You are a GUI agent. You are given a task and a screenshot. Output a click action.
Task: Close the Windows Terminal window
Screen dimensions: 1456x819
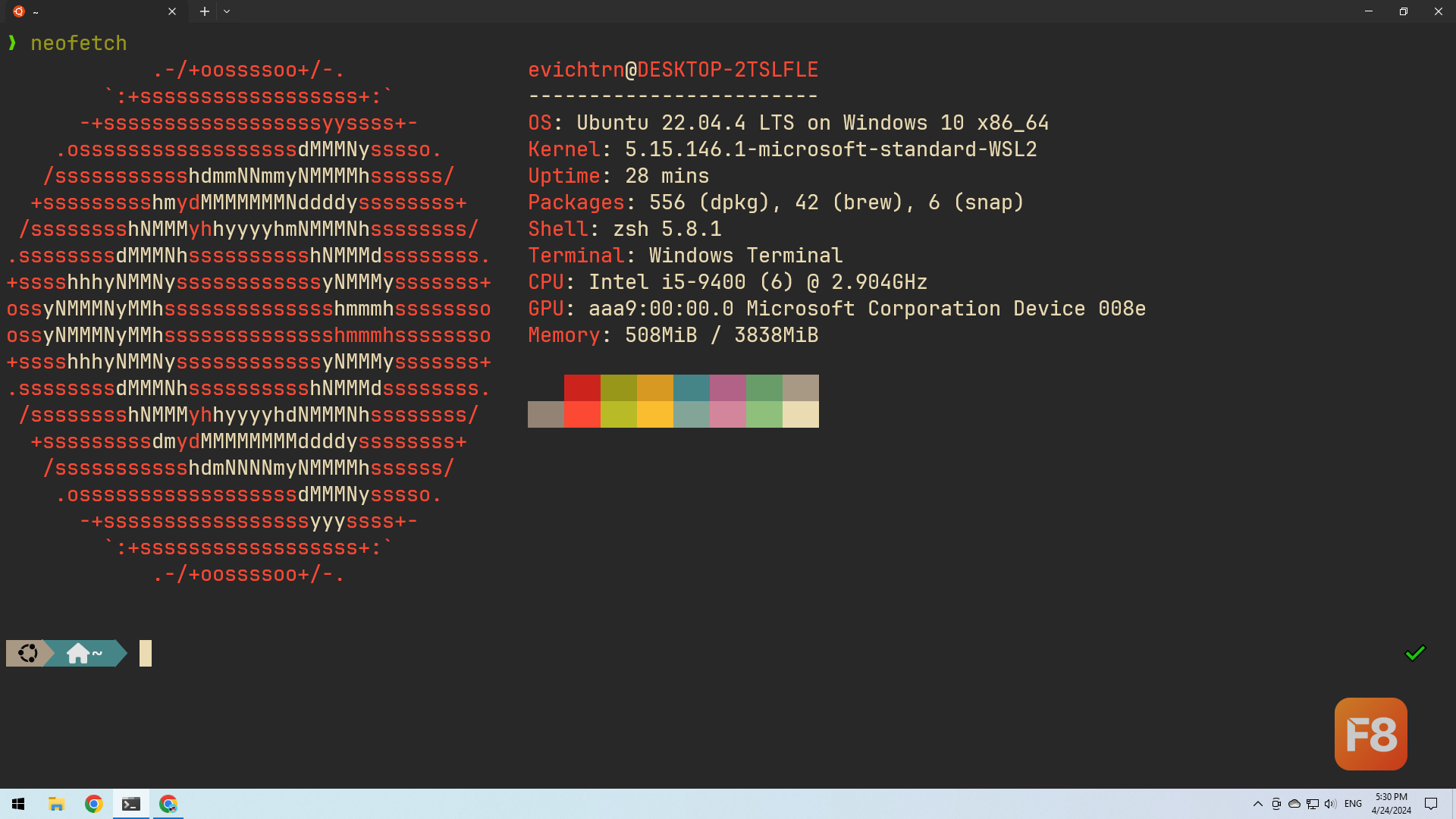pos(1439,11)
